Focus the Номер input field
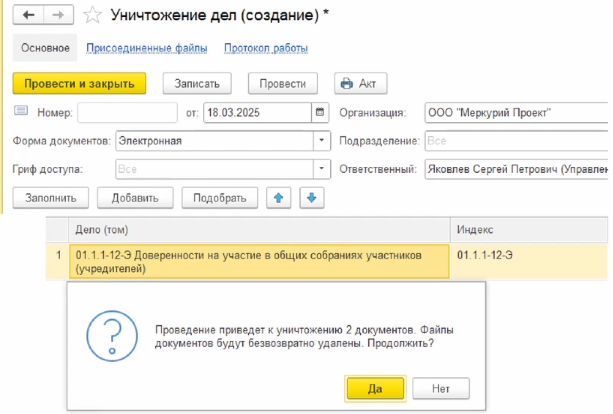This screenshot has height=414, width=613. coord(127,113)
